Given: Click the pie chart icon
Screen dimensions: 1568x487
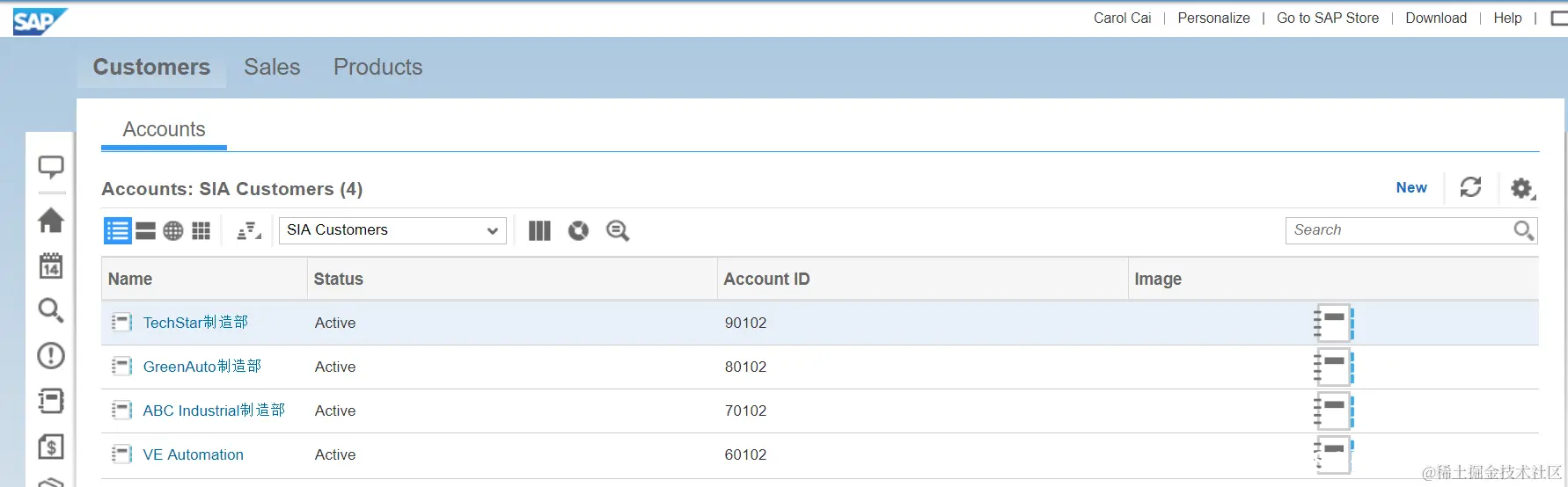Looking at the screenshot, I should coord(578,230).
